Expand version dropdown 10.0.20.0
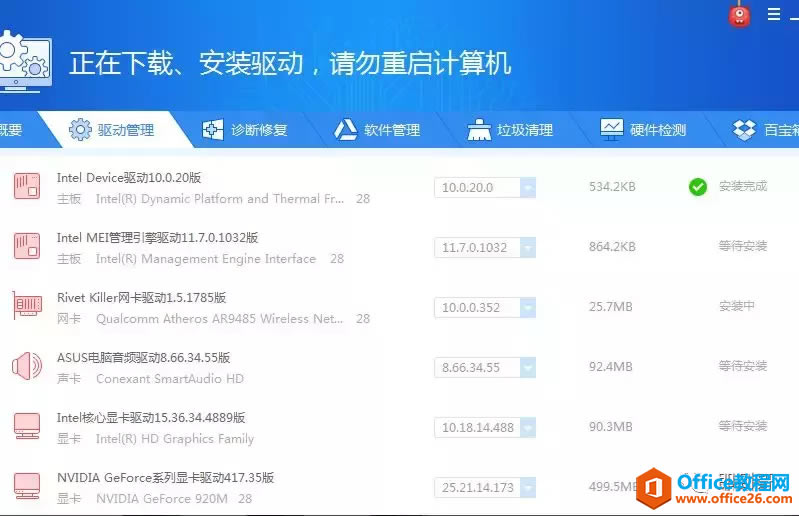 pos(528,187)
